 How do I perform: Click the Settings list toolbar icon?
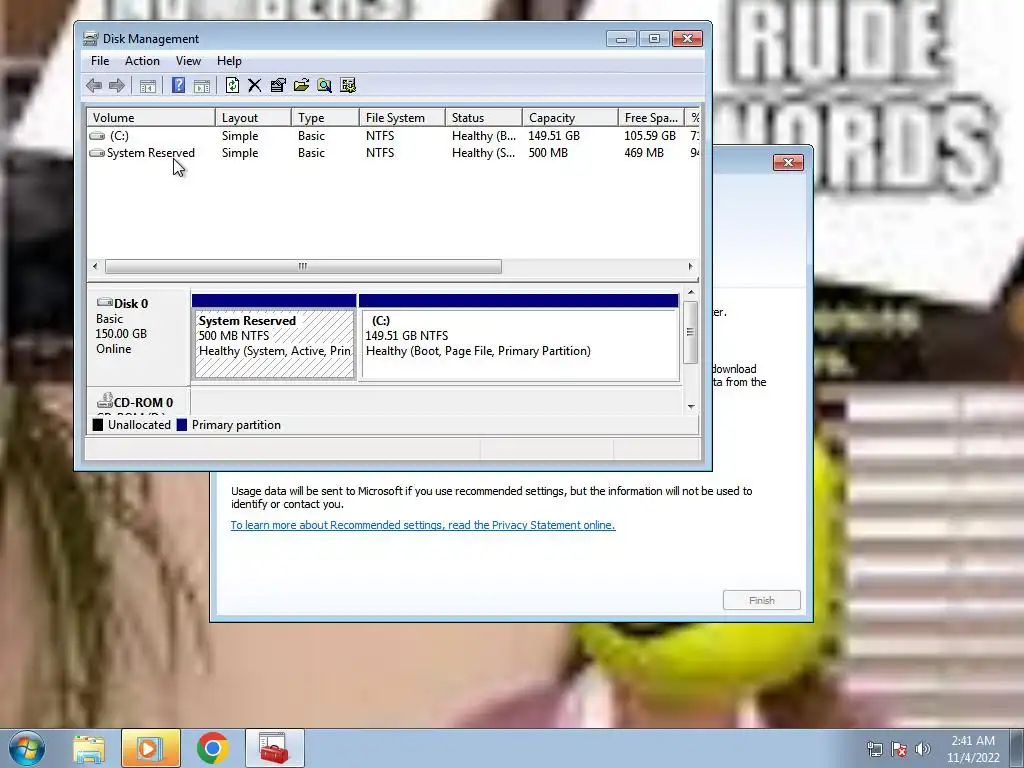[348, 86]
